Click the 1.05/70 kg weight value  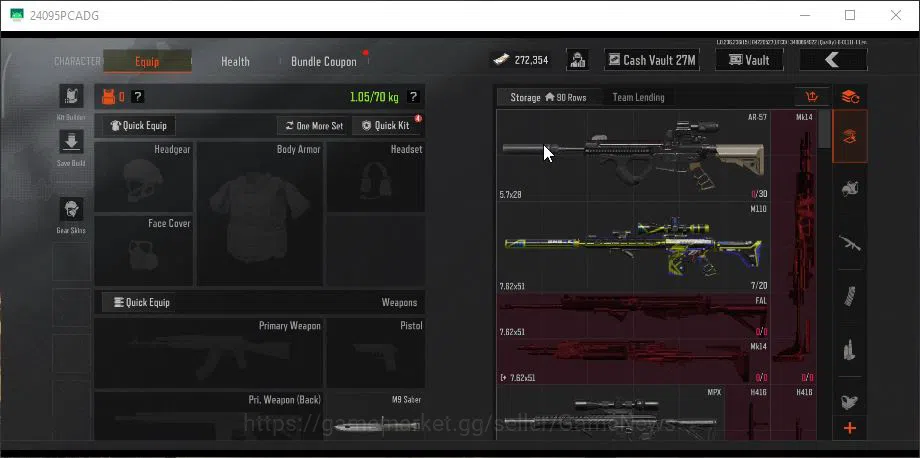(374, 97)
